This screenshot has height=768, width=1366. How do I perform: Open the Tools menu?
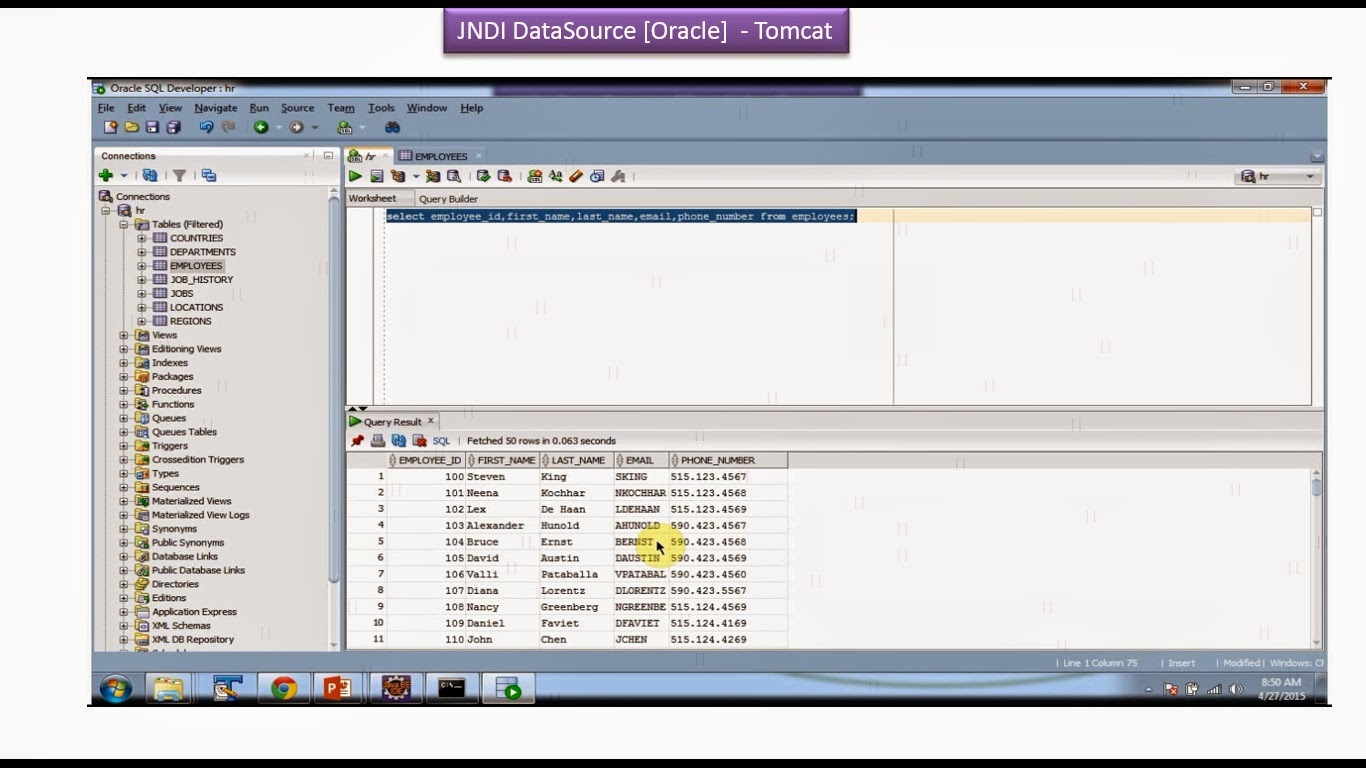(x=381, y=108)
